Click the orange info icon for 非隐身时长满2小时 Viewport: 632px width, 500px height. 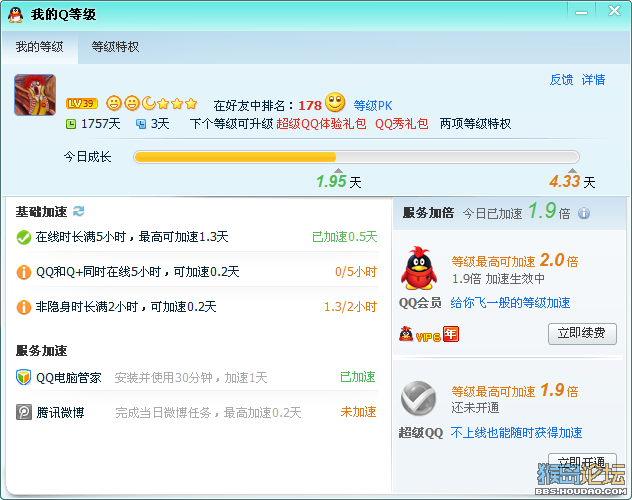(24, 307)
